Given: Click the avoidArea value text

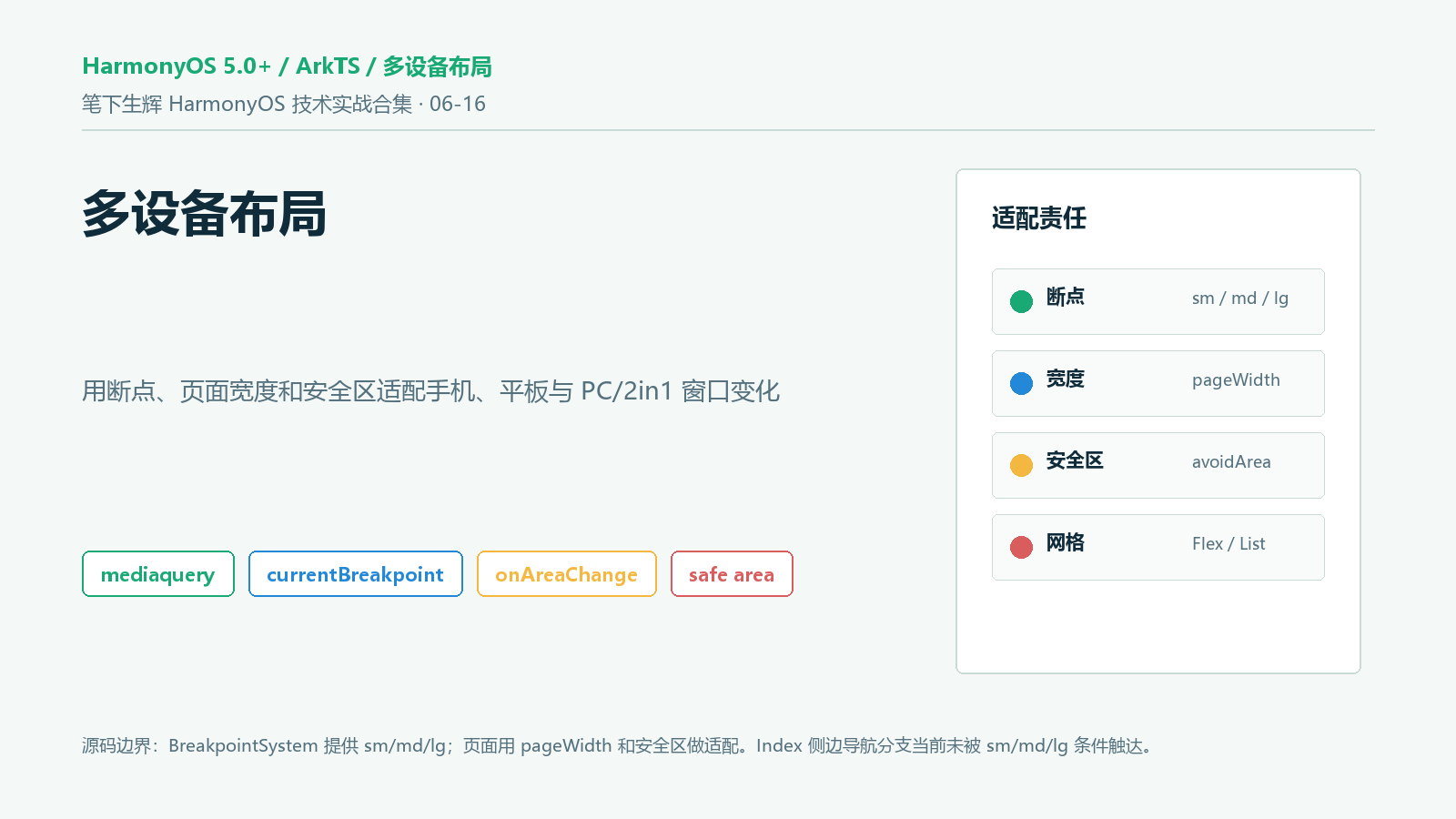Looking at the screenshot, I should 1231,462.
